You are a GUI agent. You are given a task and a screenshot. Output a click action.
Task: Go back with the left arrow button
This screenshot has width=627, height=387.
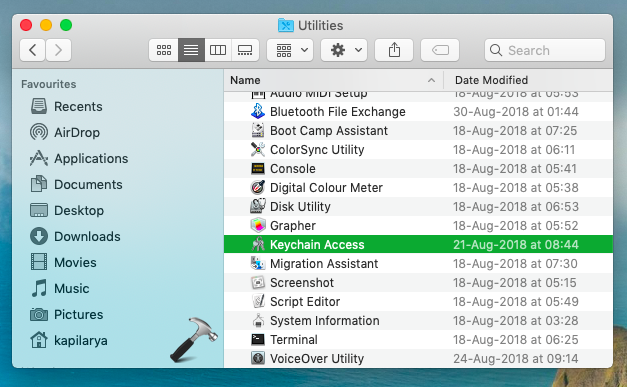tap(32, 50)
